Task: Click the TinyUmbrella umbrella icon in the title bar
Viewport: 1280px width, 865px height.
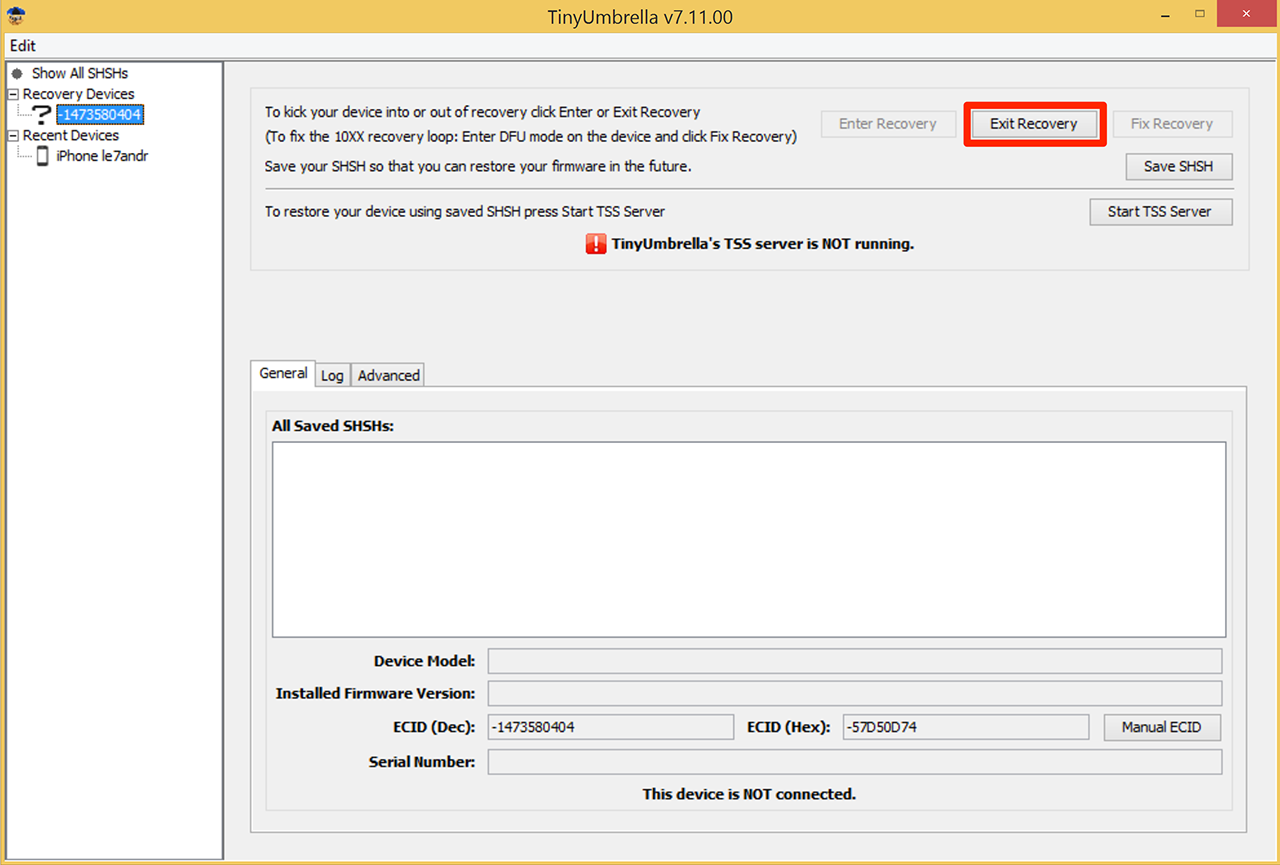Action: tap(15, 15)
